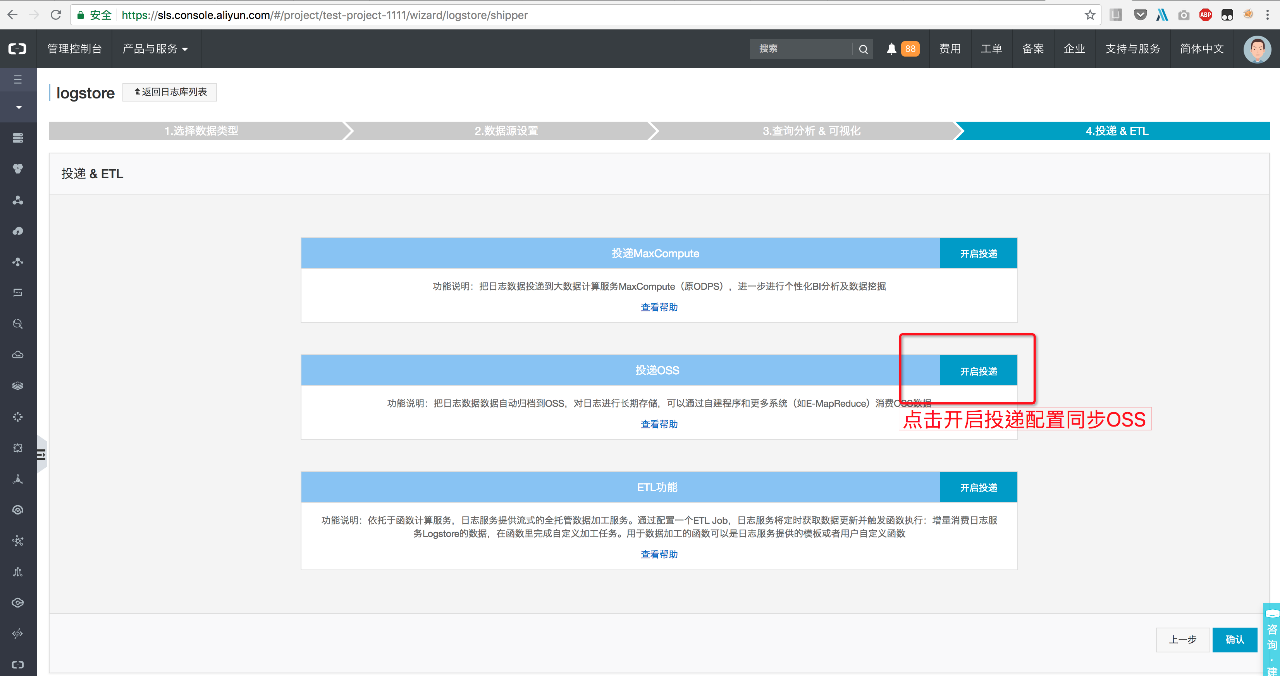Screen dimensions: 1280x676
Task: Click 开启投递 for 投递MaxCompute
Action: click(978, 253)
